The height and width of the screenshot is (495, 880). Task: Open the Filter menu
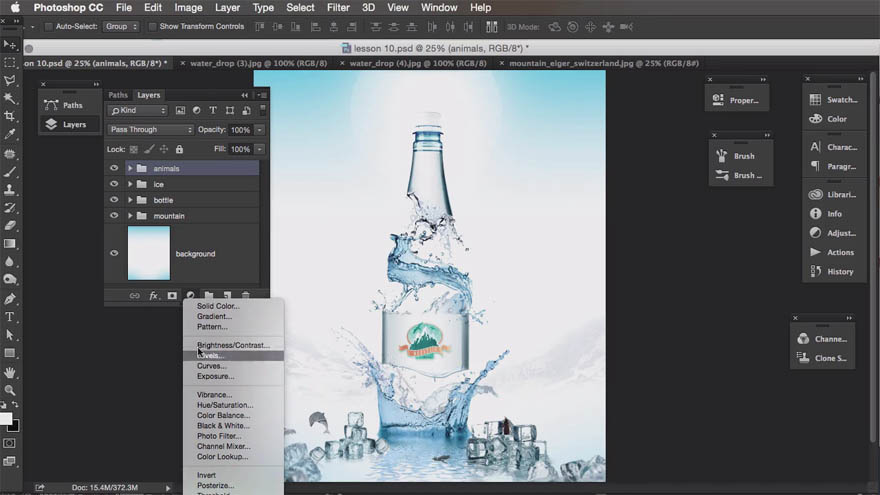point(338,8)
